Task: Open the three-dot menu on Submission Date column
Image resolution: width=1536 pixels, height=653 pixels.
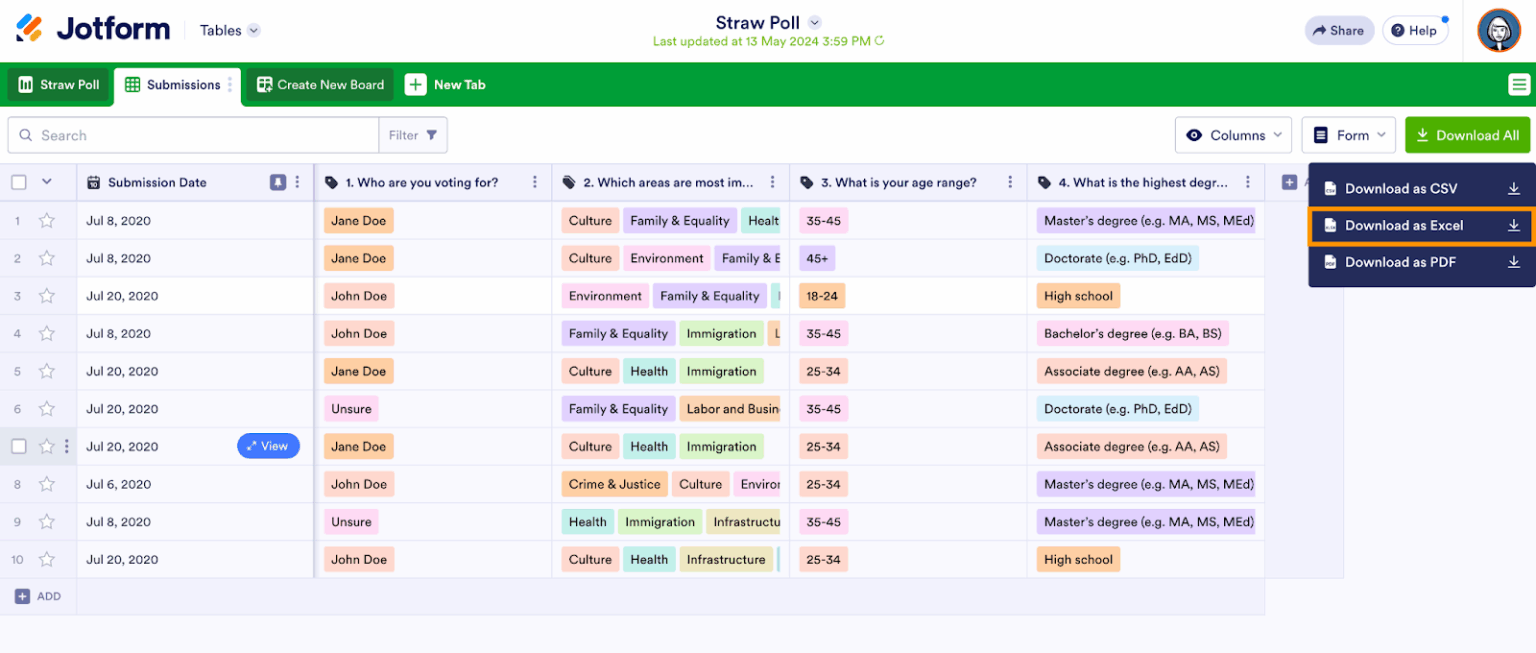Action: [296, 182]
